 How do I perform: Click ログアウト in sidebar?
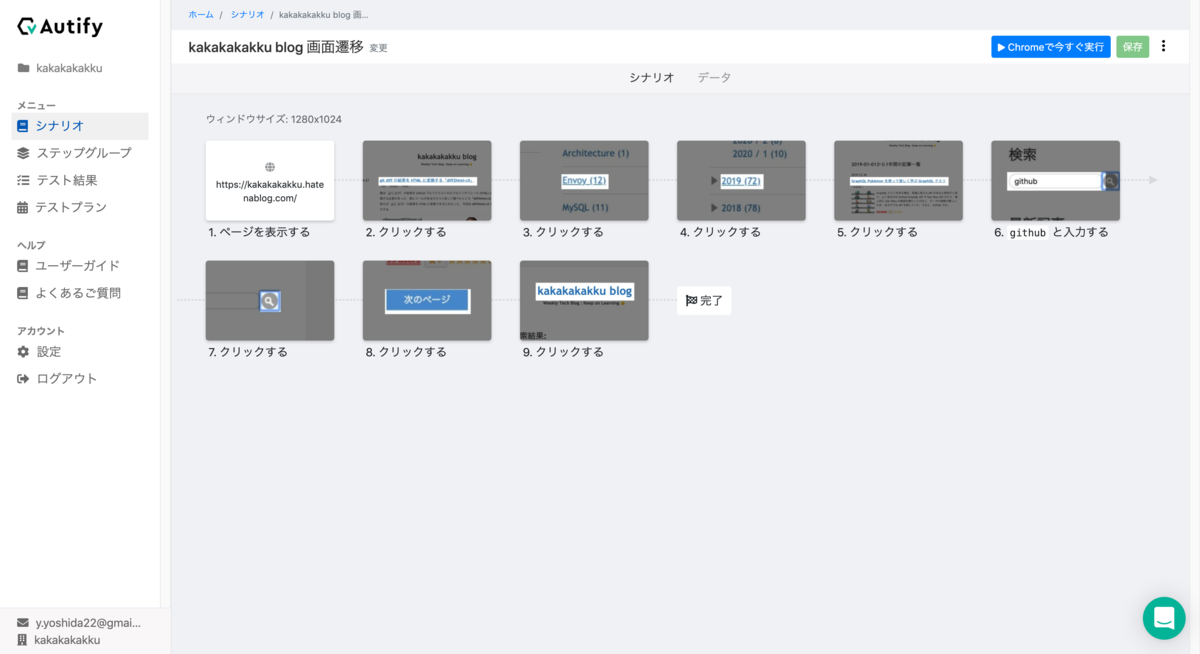[x=67, y=379]
